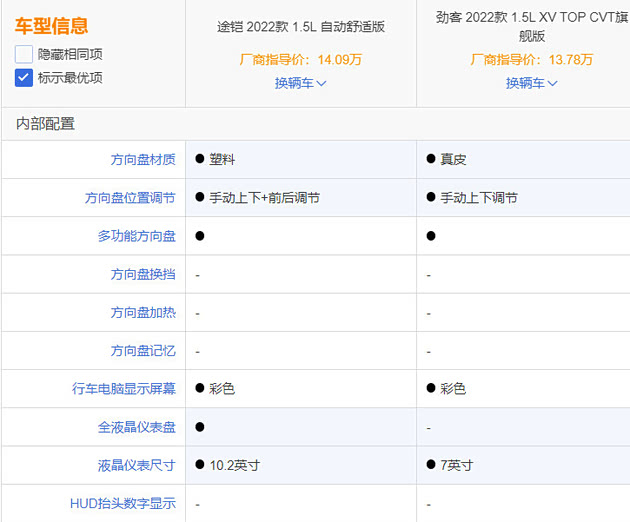Screen dimensions: 630x522
Task: Click the 全液晶仪表盘 row label
Action: click(x=136, y=427)
